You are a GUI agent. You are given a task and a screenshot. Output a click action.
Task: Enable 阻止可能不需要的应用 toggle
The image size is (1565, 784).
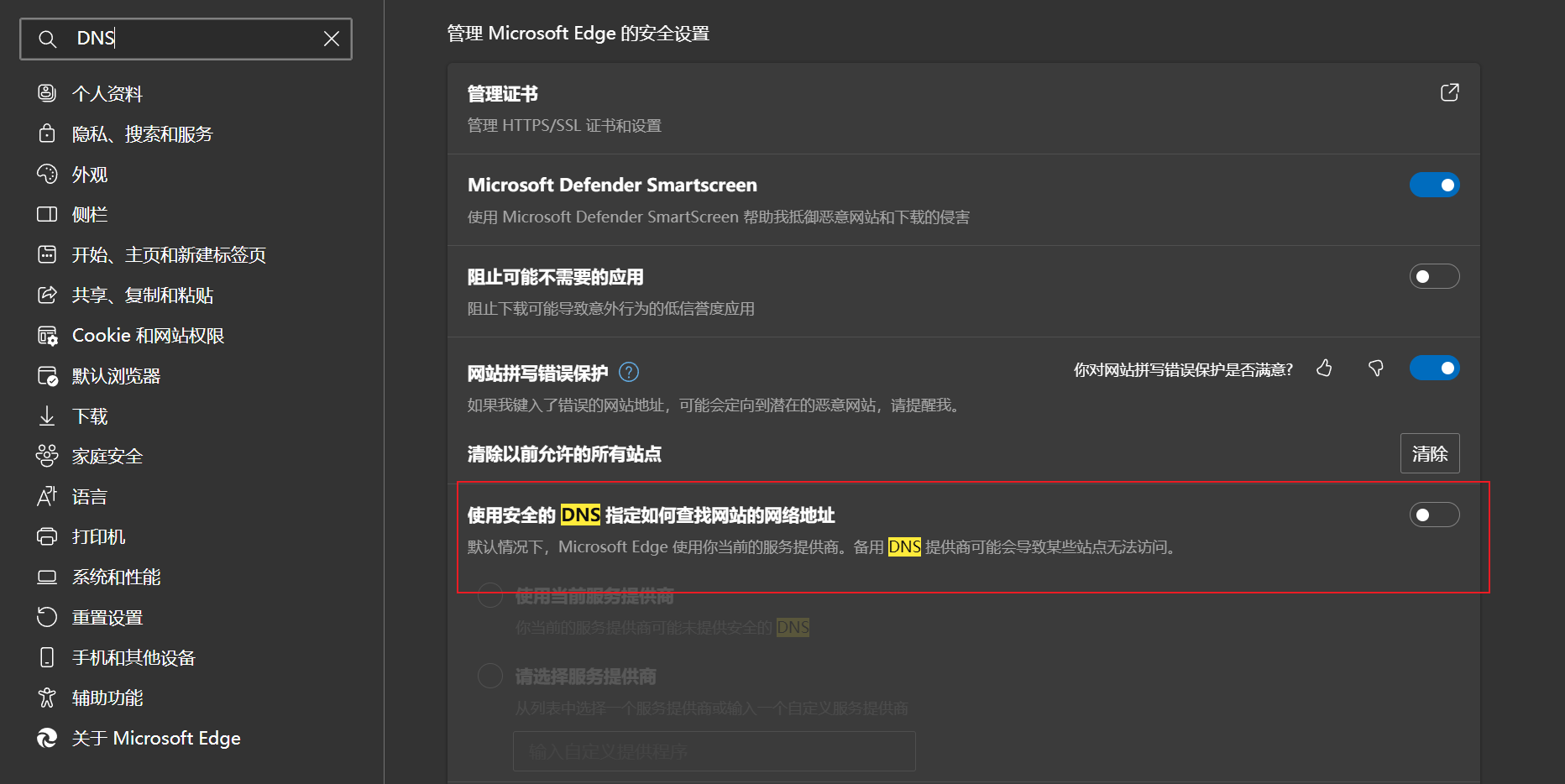pos(1434,276)
